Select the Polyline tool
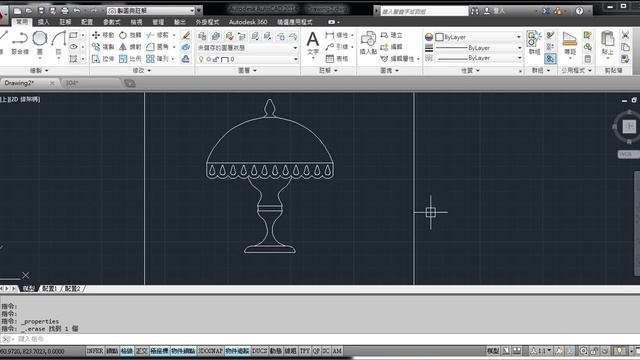 coord(19,42)
